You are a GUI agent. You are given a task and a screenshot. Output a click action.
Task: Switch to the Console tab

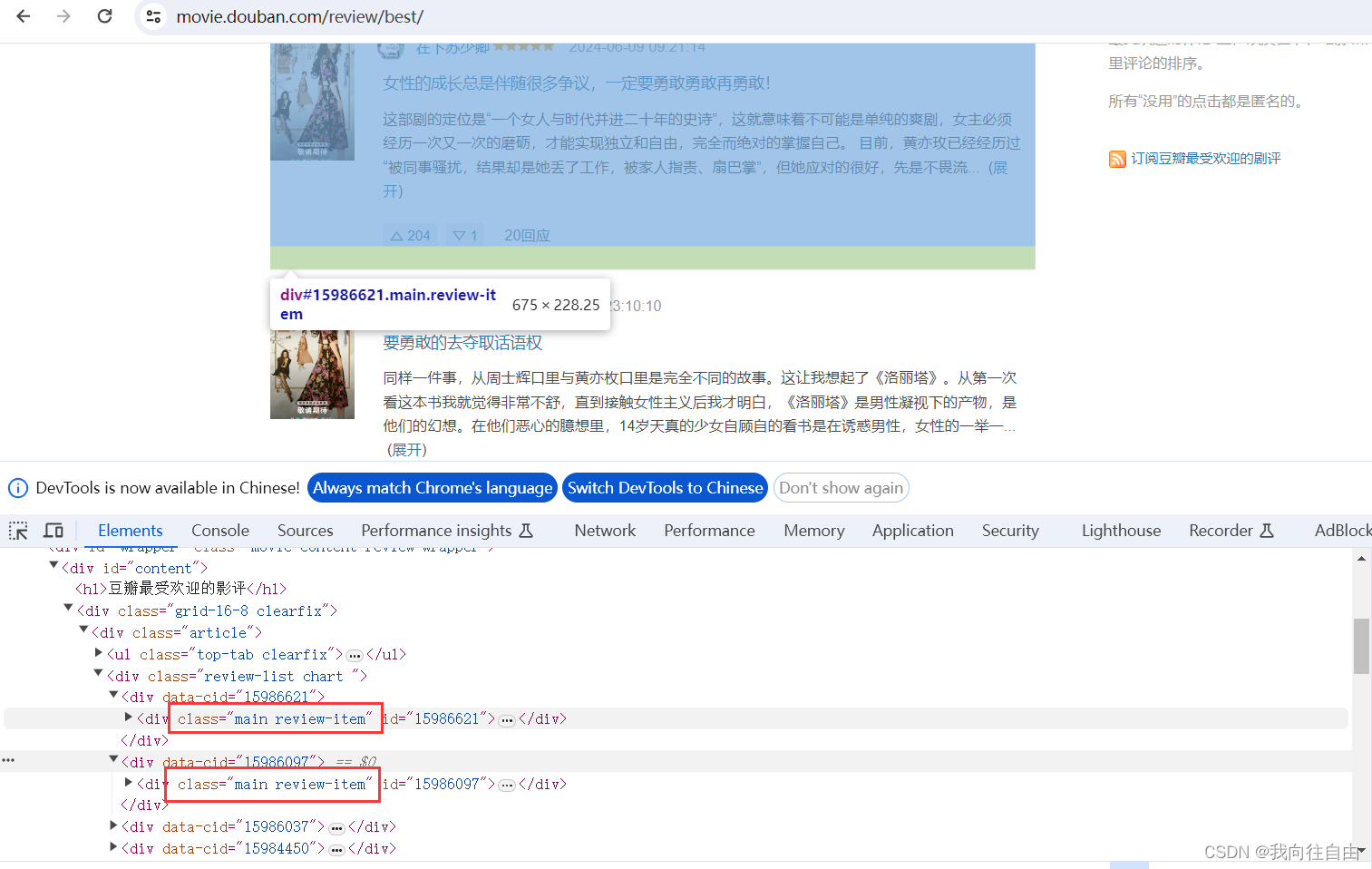click(220, 531)
